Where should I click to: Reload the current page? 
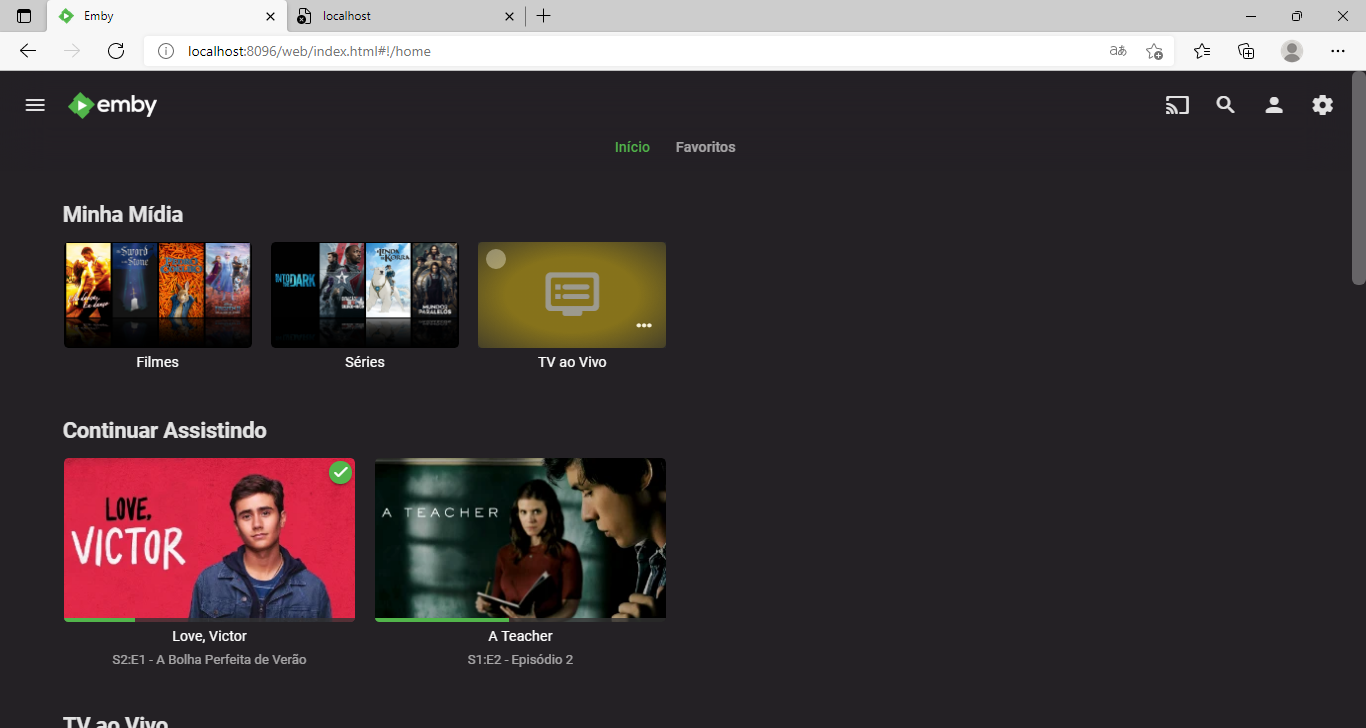point(116,51)
